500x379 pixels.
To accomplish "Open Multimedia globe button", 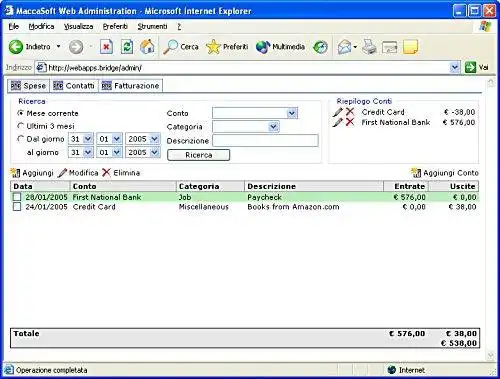I will pyautogui.click(x=280, y=47).
